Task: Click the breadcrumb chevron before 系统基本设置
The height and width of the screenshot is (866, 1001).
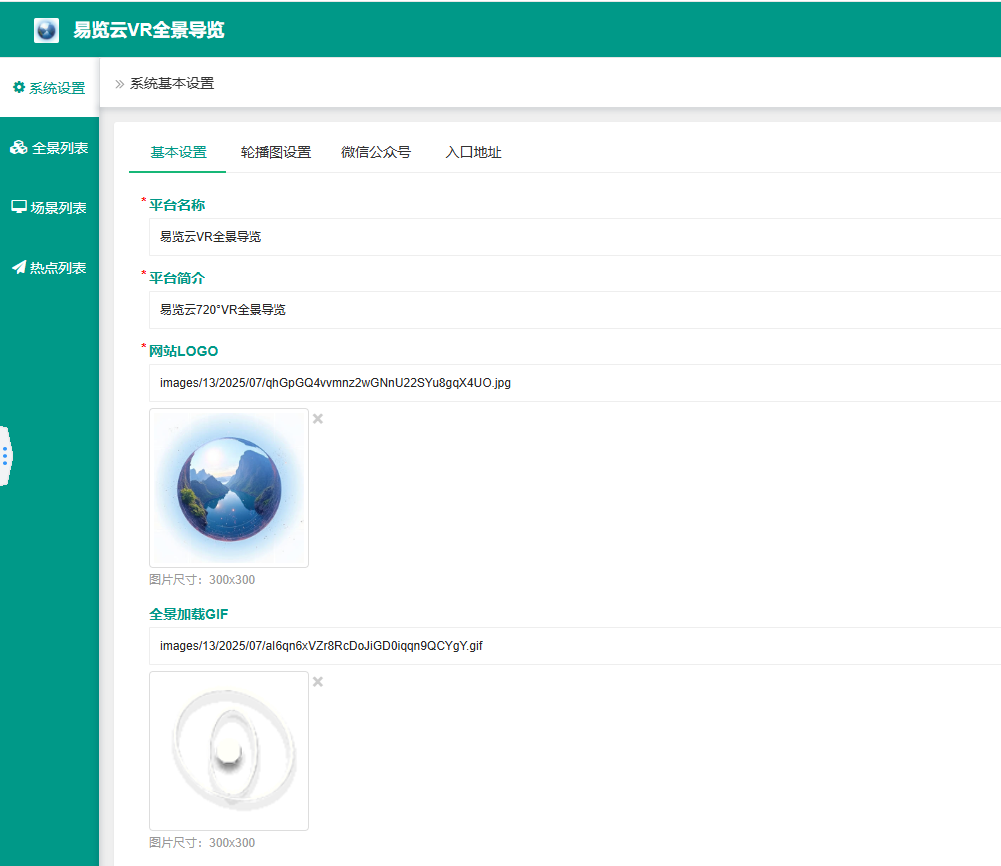Action: coord(117,83)
